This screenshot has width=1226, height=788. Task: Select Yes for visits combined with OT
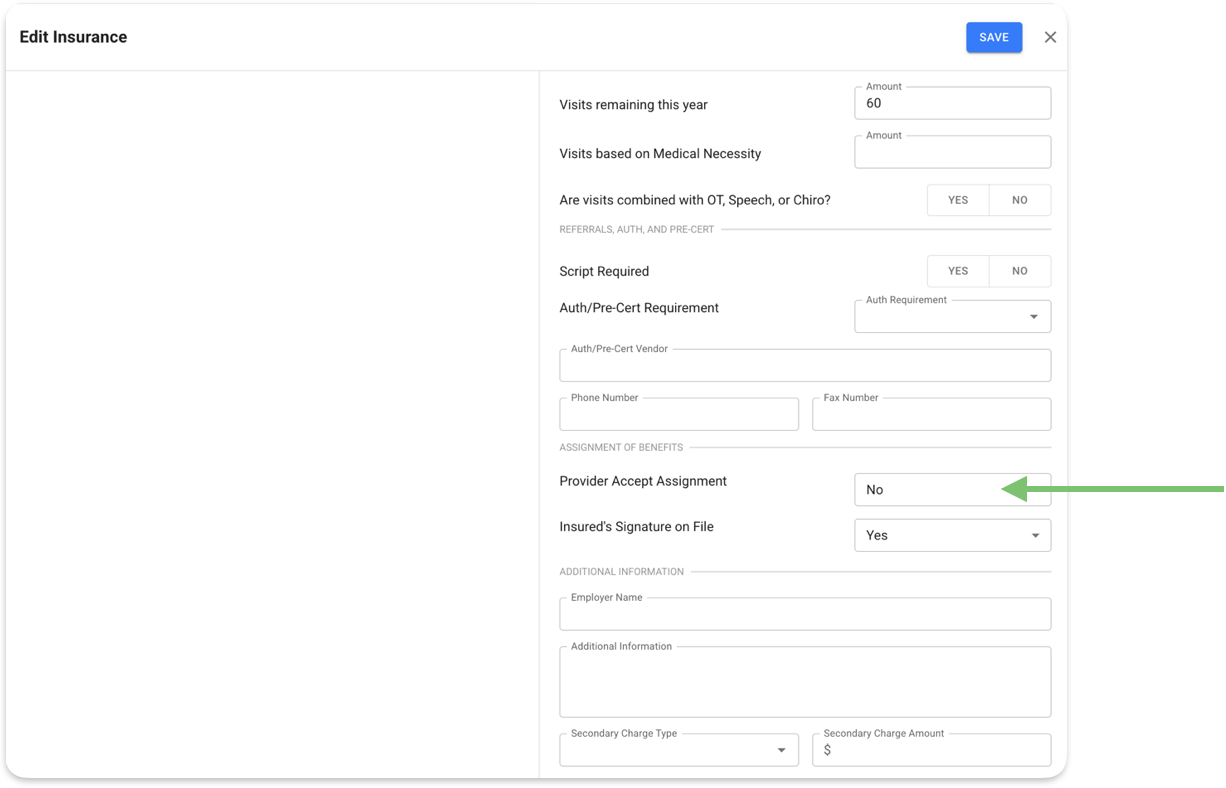(957, 200)
